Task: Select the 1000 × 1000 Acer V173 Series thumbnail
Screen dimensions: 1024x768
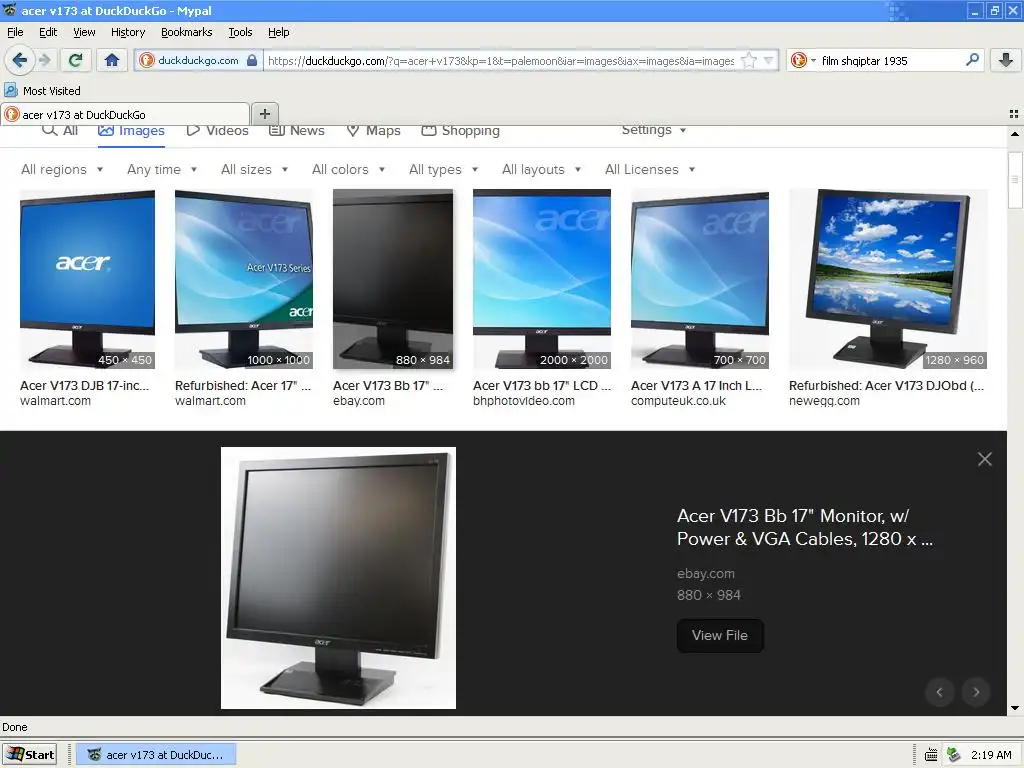Action: click(x=244, y=280)
